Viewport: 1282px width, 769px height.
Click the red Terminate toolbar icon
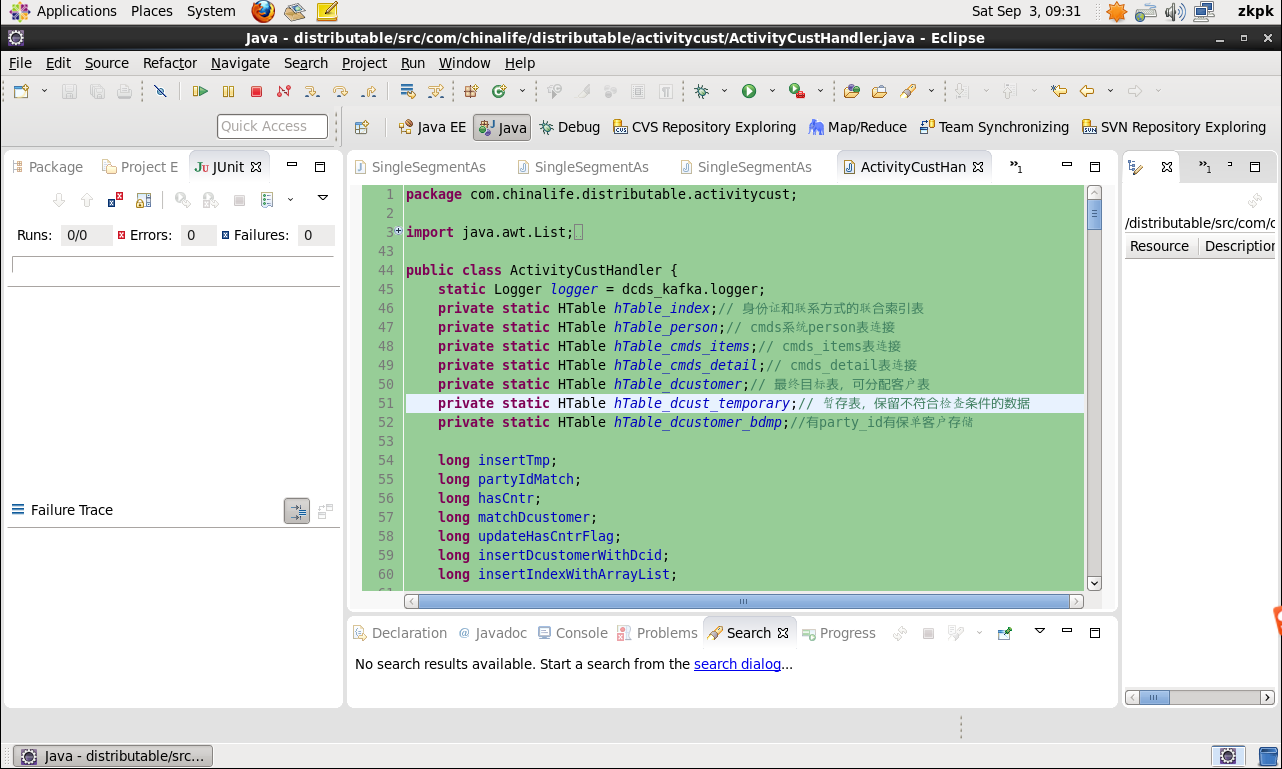pyautogui.click(x=256, y=91)
